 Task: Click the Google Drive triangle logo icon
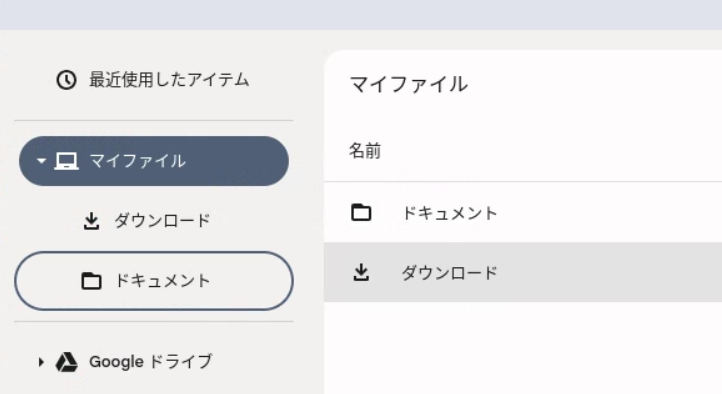point(66,362)
